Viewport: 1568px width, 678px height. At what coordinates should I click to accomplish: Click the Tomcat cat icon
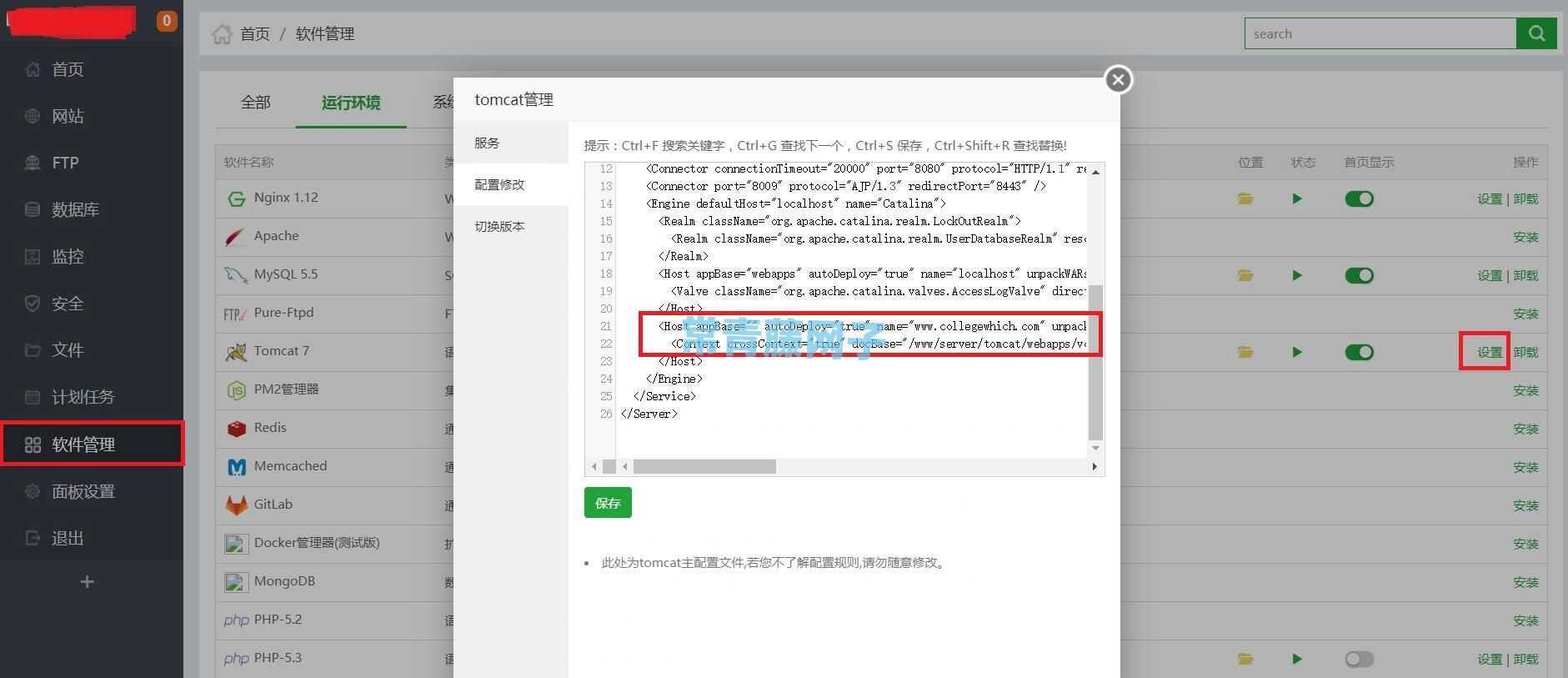click(x=236, y=352)
